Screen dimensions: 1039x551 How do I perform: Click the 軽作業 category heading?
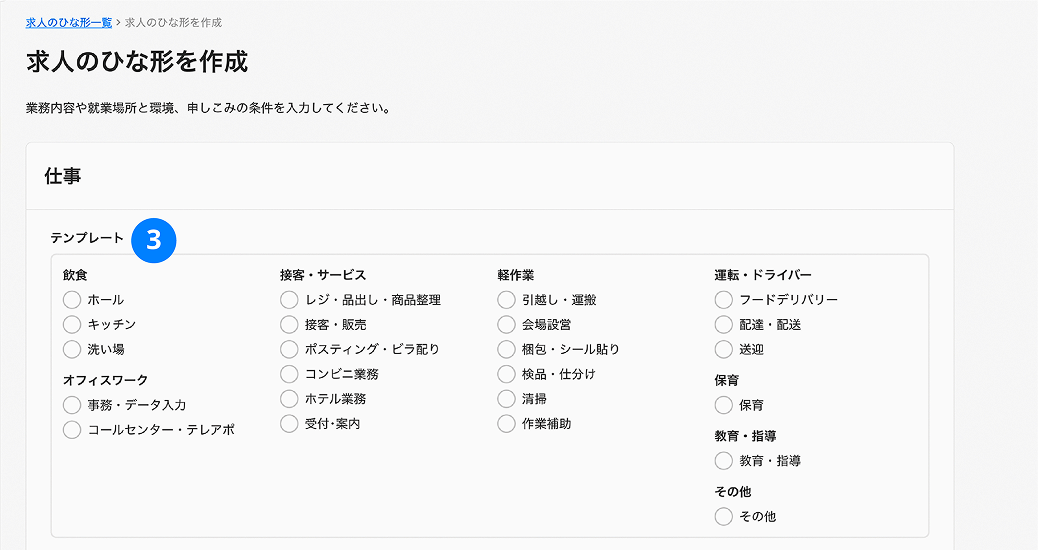516,275
